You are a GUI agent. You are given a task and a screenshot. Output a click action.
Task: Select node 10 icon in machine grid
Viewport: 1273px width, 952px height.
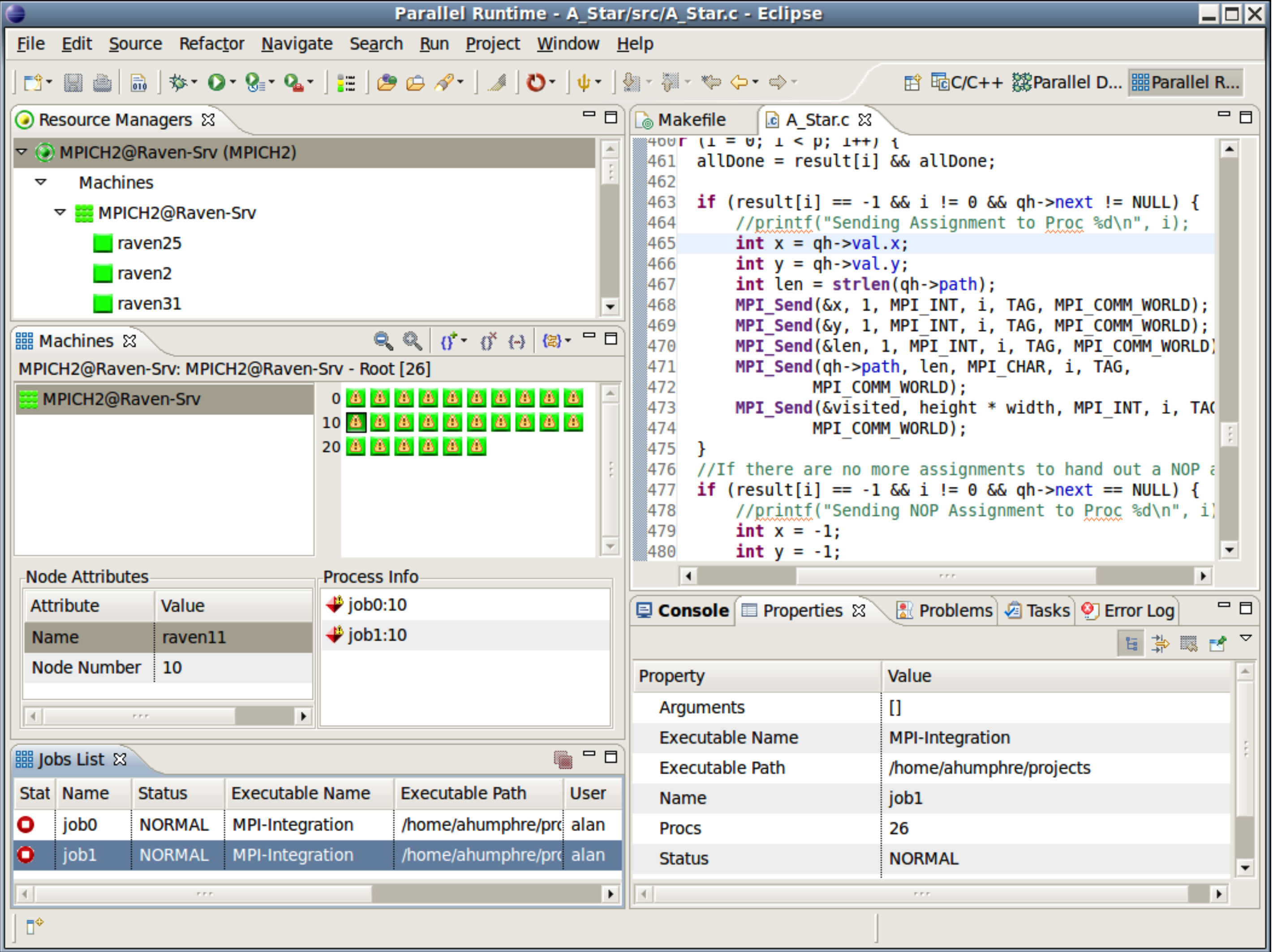pyautogui.click(x=356, y=423)
